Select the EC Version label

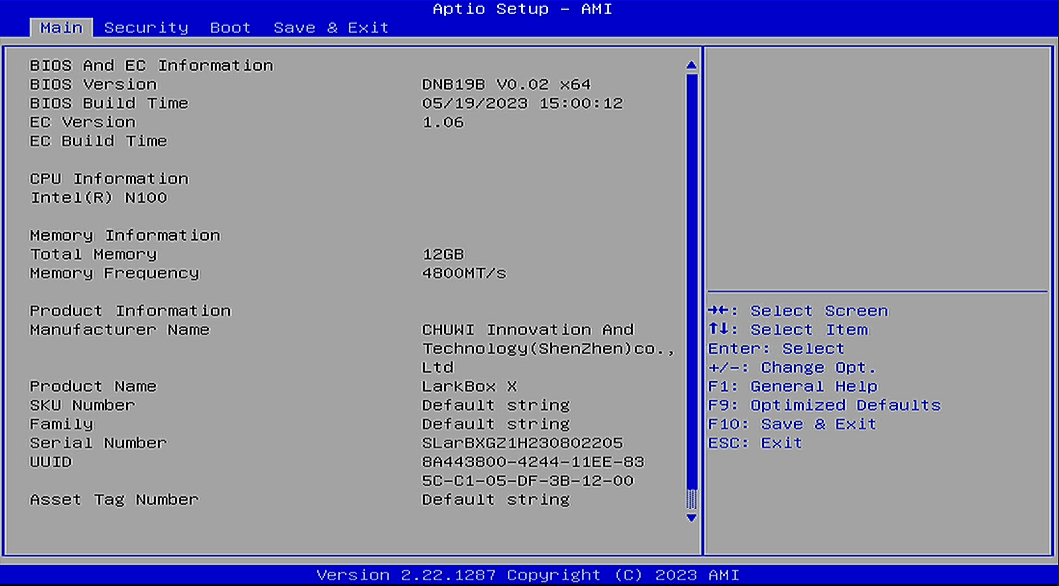pos(82,122)
